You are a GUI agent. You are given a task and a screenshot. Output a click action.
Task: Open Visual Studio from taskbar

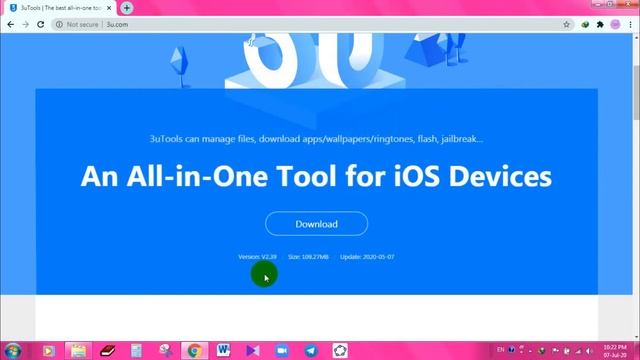(253, 351)
